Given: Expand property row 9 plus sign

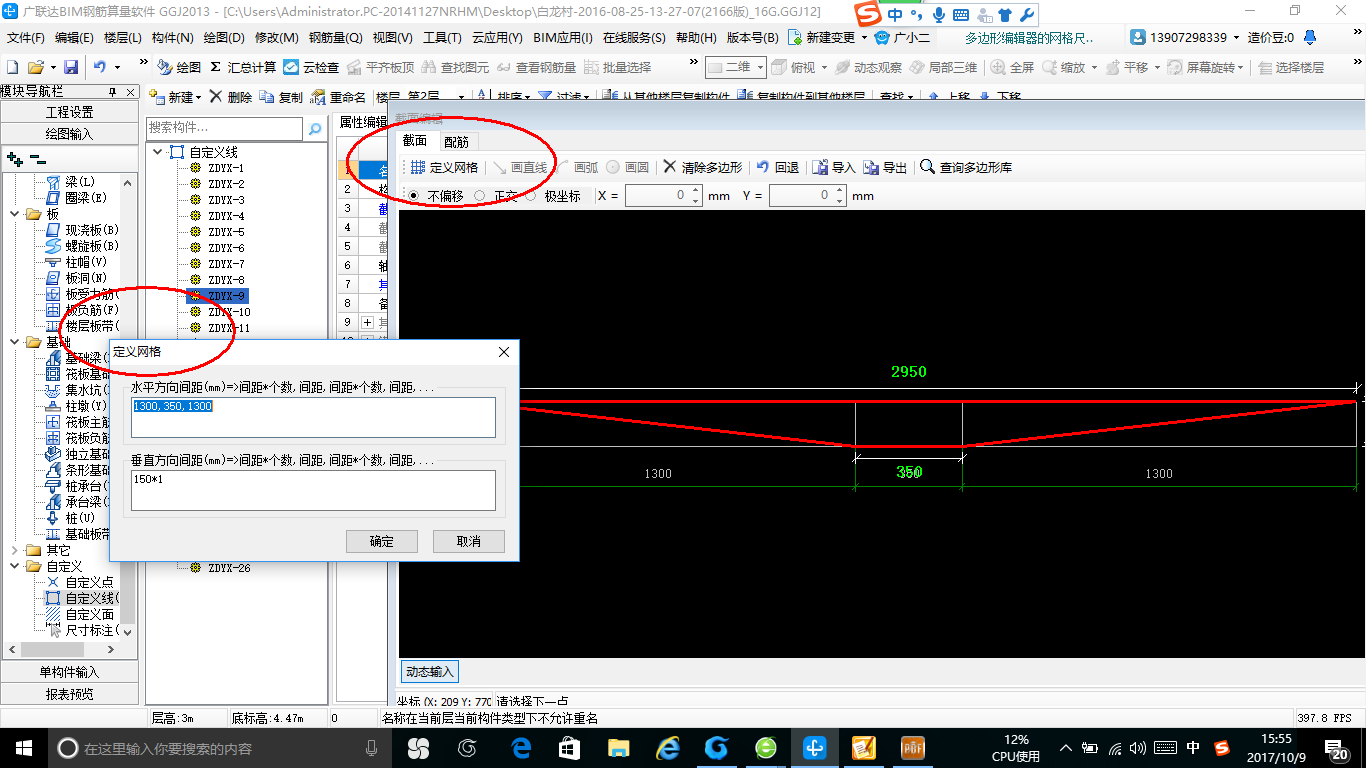Looking at the screenshot, I should click(367, 322).
